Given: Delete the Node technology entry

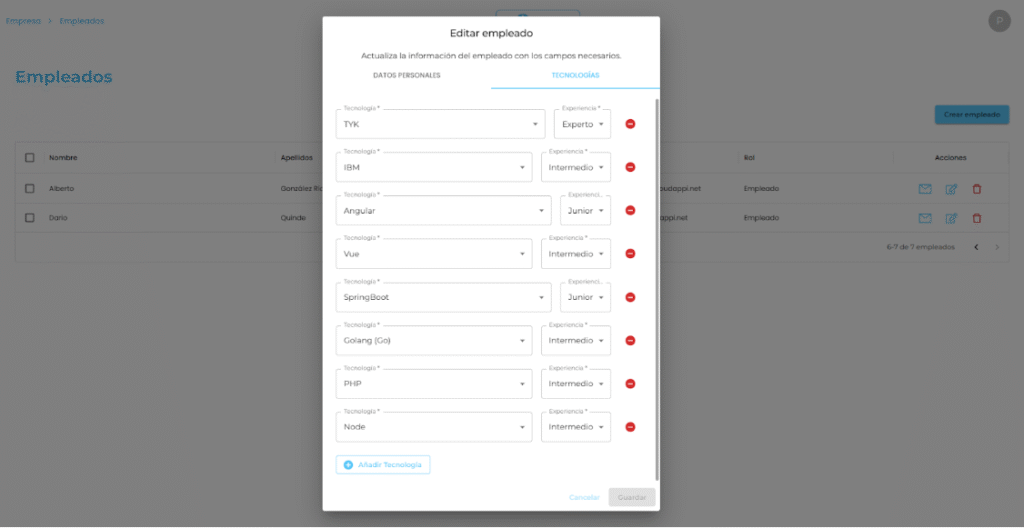Looking at the screenshot, I should point(630,427).
